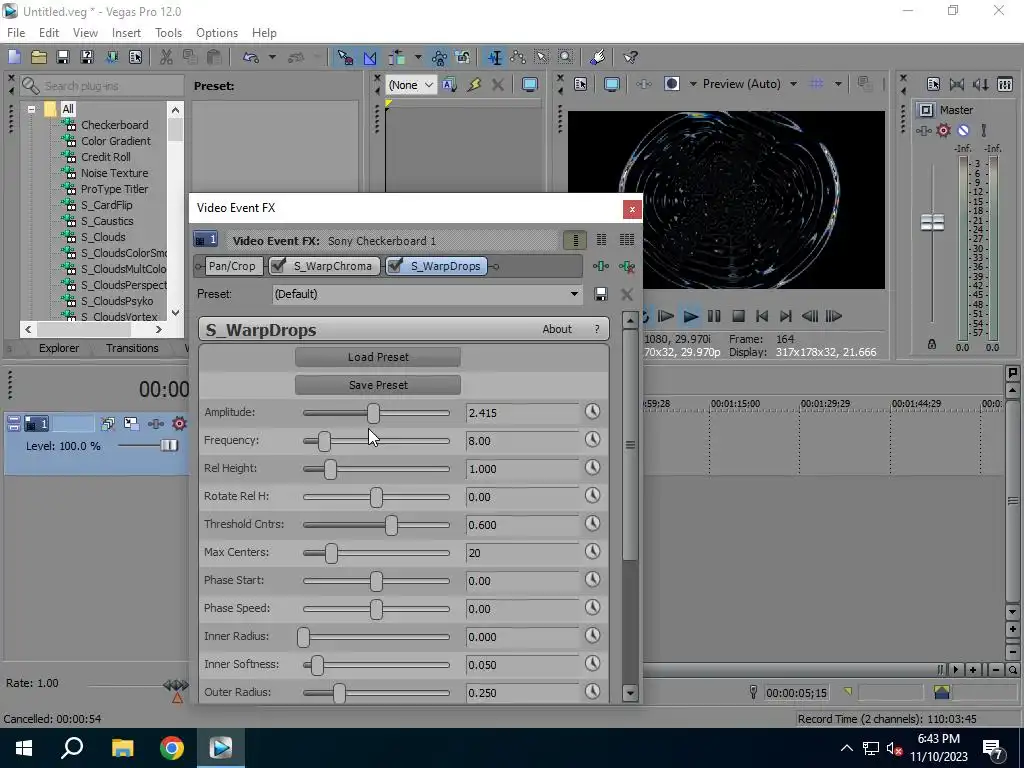Open track FX red gear icon
This screenshot has width=1024, height=768.
[179, 424]
